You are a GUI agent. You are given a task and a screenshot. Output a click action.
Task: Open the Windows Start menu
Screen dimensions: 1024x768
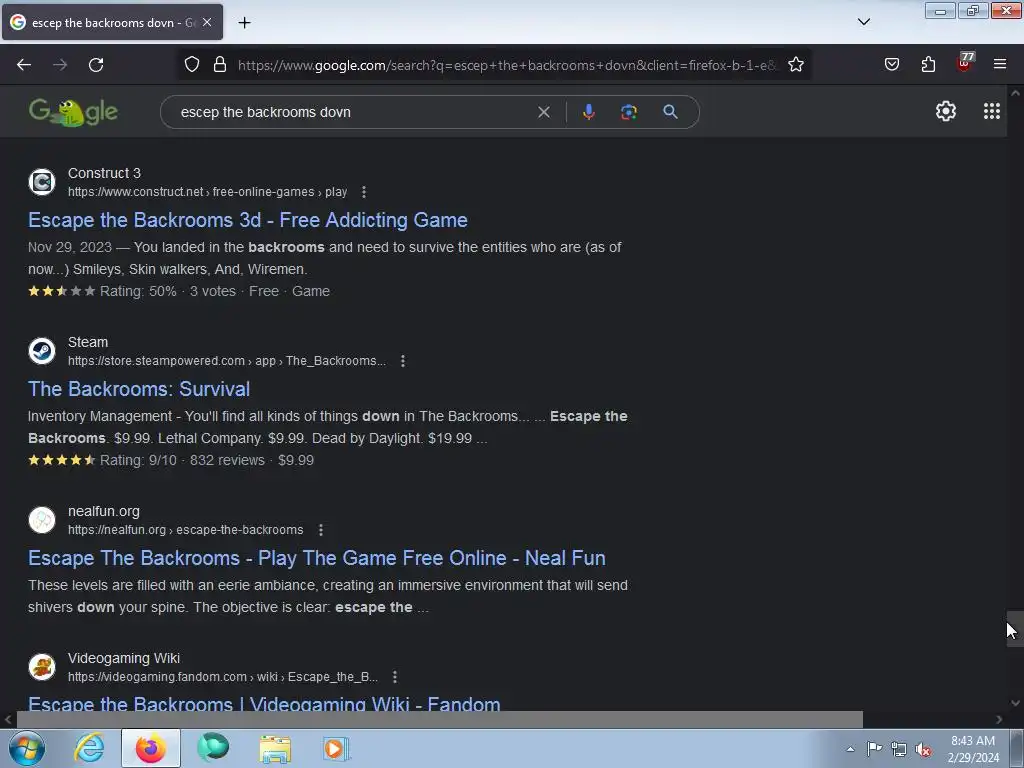(27, 748)
